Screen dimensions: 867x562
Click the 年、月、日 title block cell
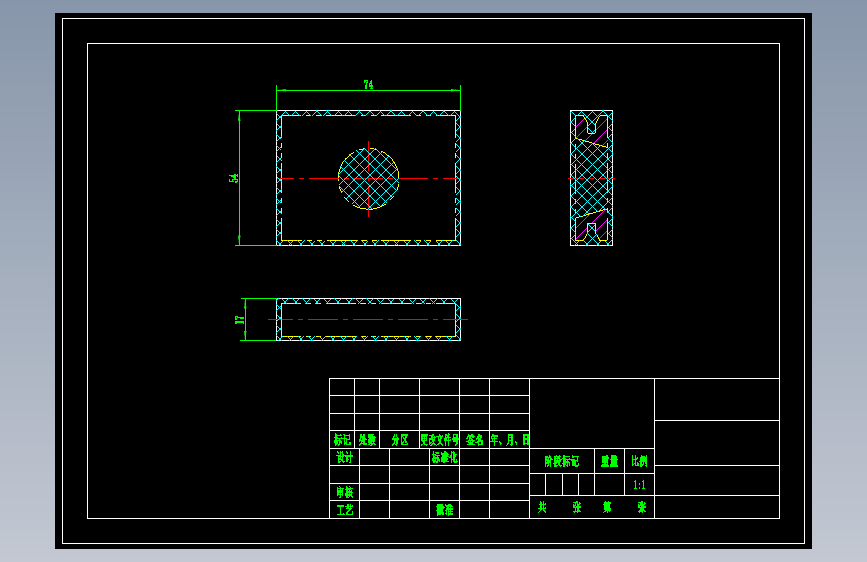pos(509,440)
